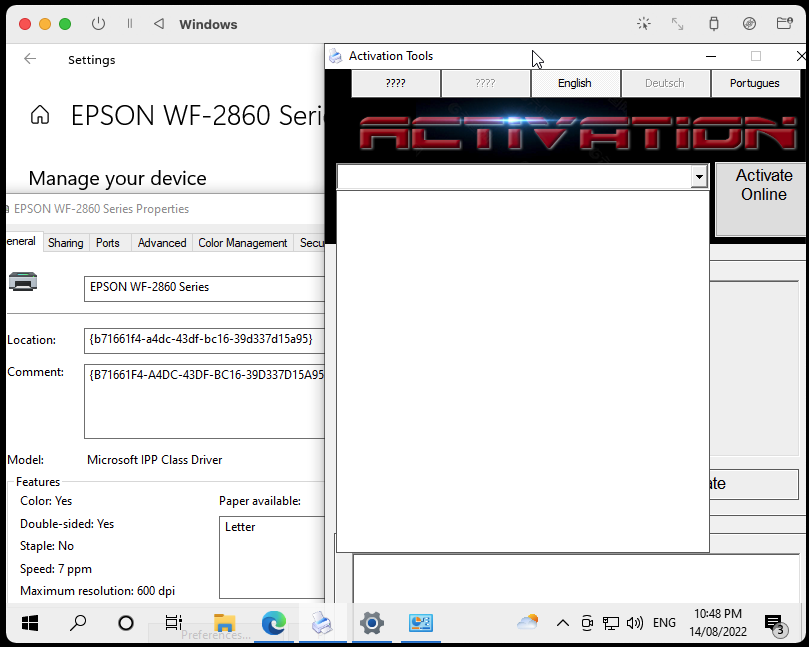Open notification center with 3 notifications
This screenshot has height=647, width=809.
coord(776,625)
